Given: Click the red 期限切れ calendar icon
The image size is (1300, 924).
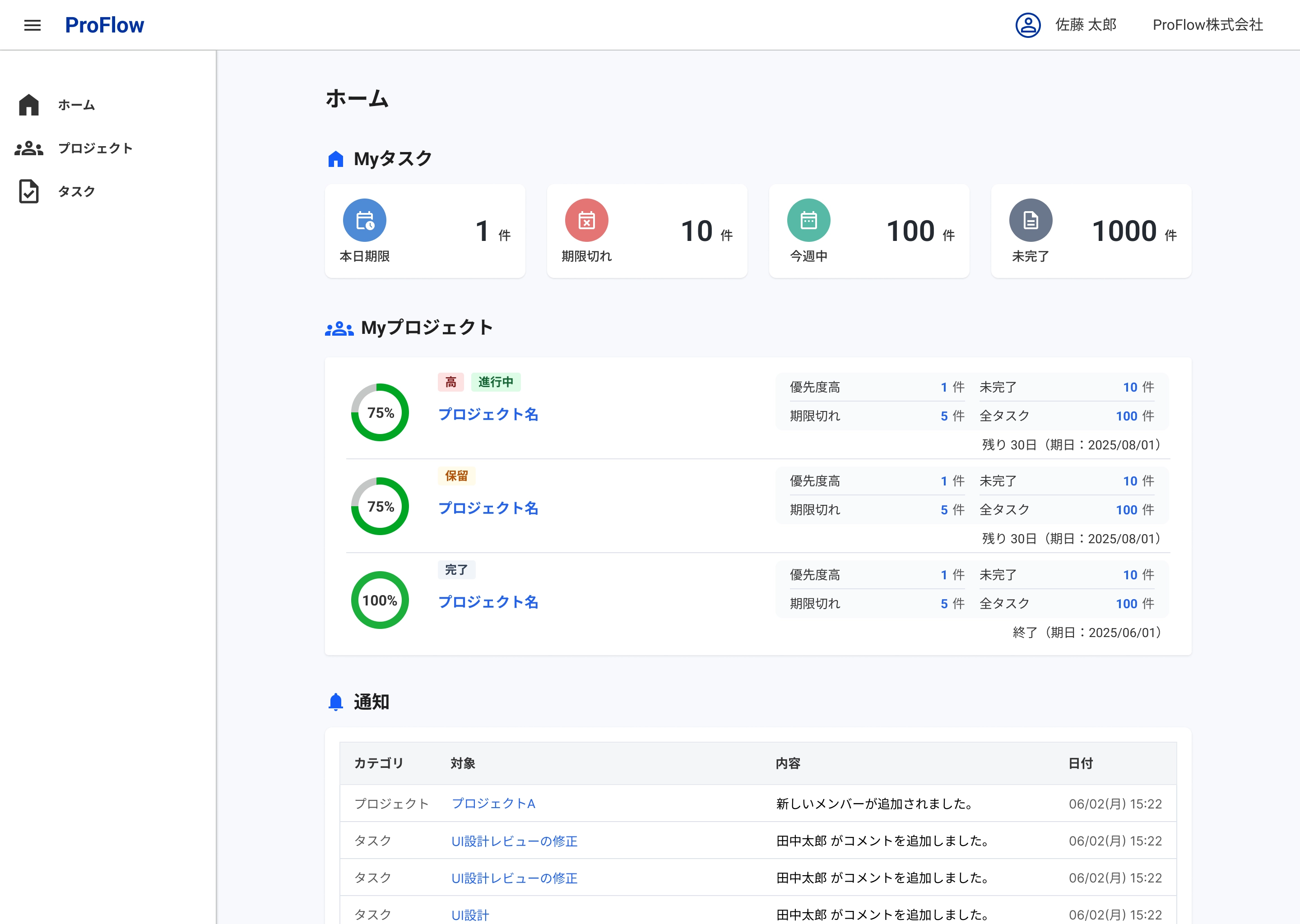Looking at the screenshot, I should 586,220.
